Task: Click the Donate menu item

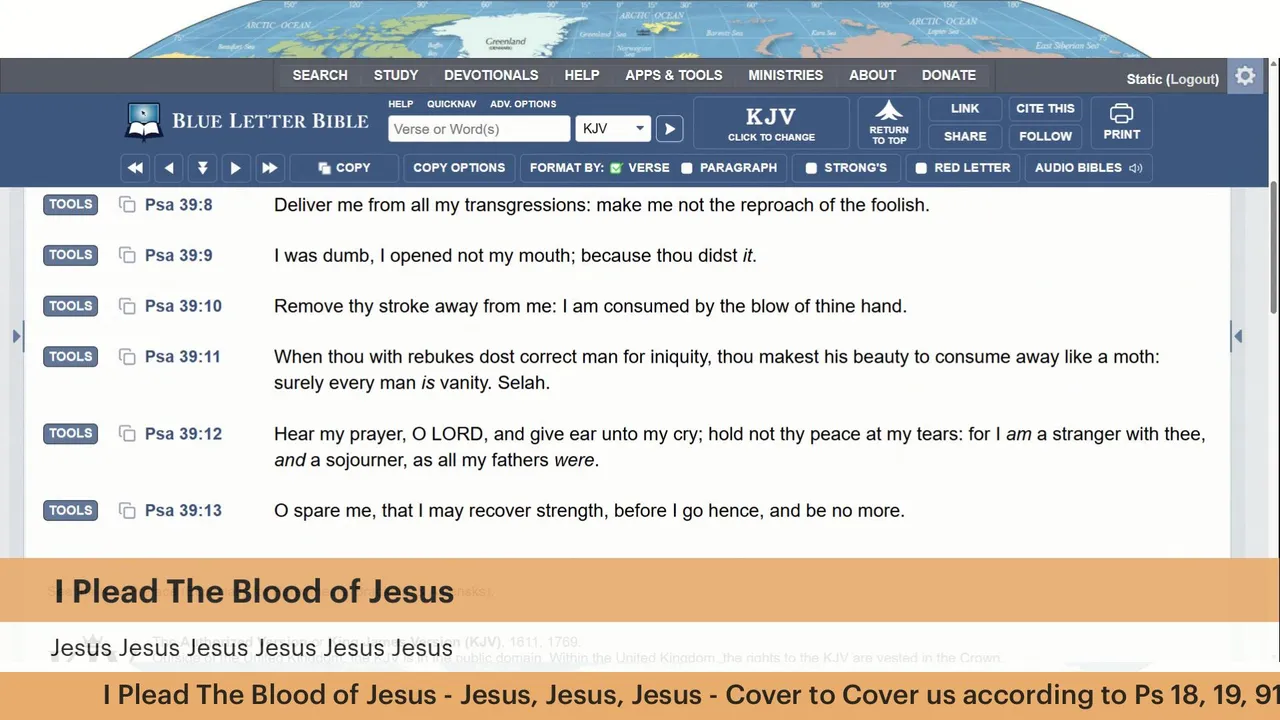Action: click(x=949, y=75)
